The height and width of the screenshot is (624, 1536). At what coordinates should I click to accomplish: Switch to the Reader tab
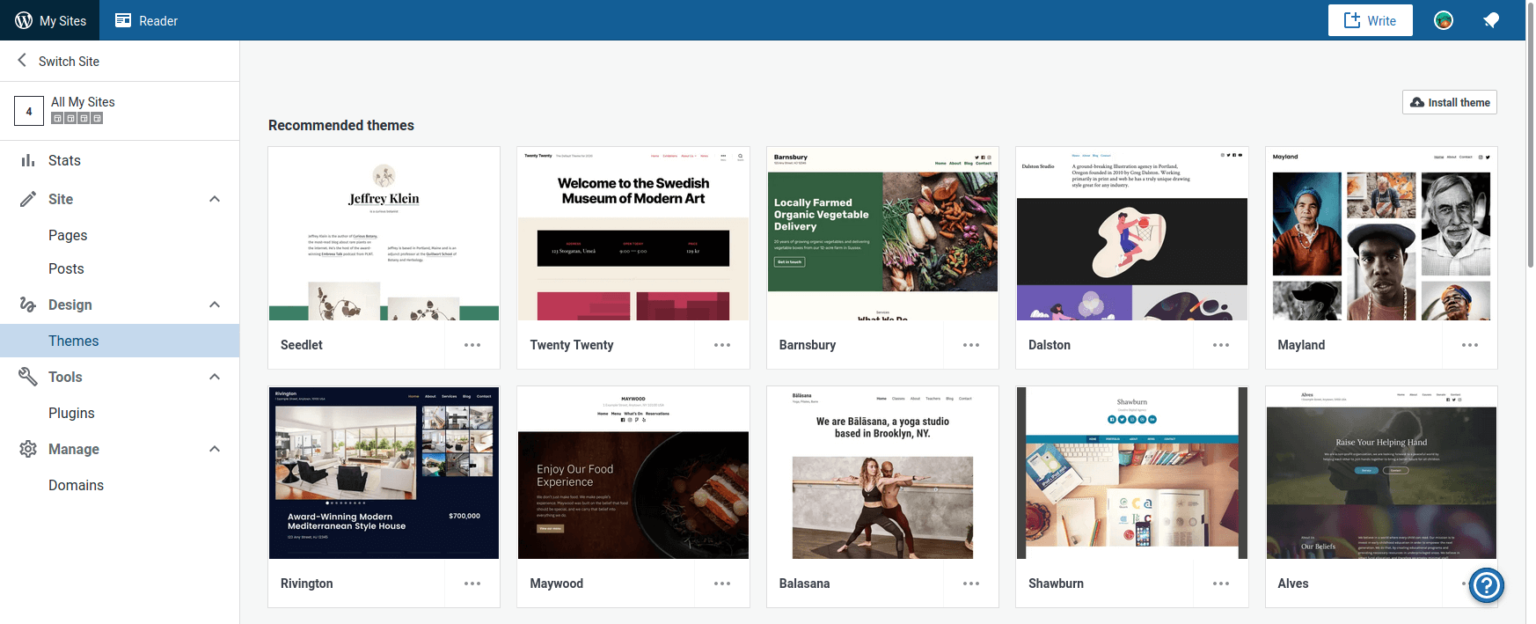(x=146, y=19)
